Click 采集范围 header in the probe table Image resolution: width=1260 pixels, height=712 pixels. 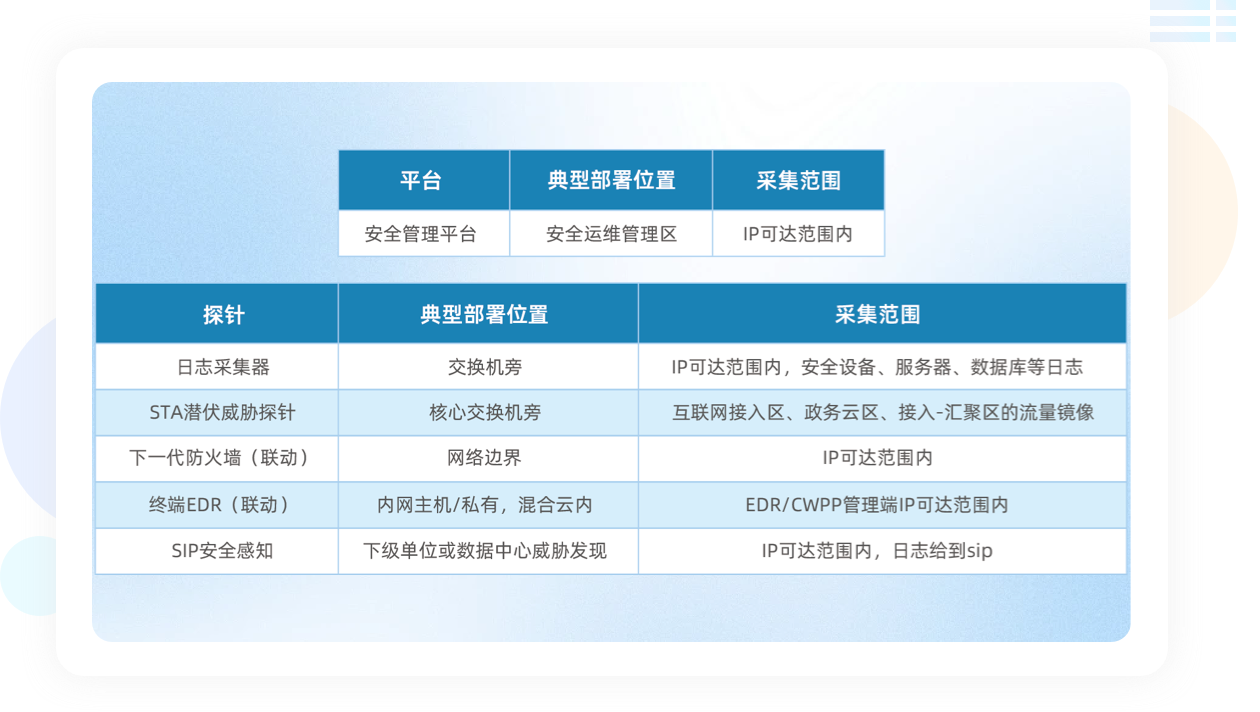881,314
